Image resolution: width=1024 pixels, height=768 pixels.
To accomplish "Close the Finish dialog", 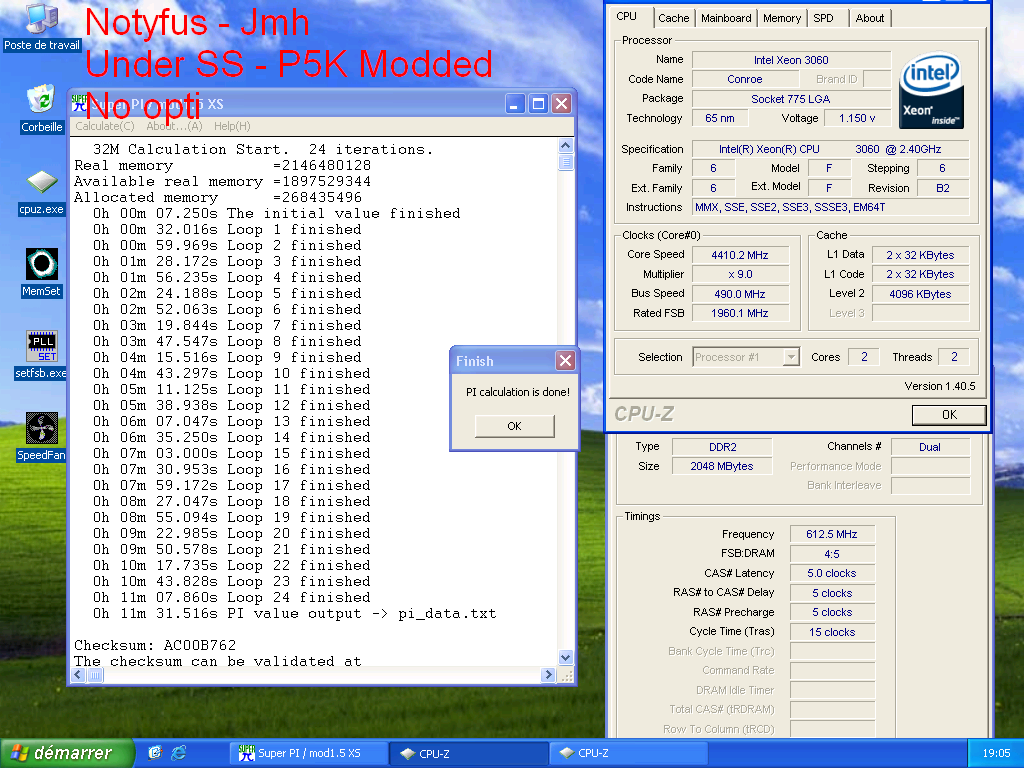I will (566, 360).
